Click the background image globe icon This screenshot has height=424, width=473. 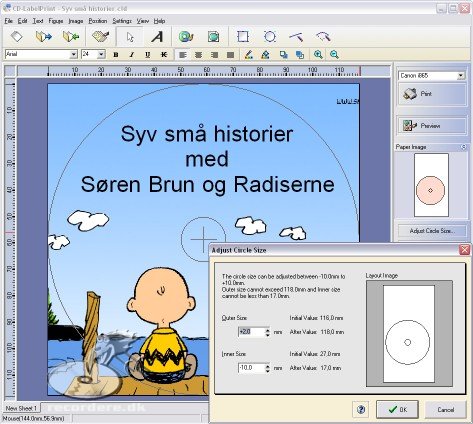tap(186, 37)
